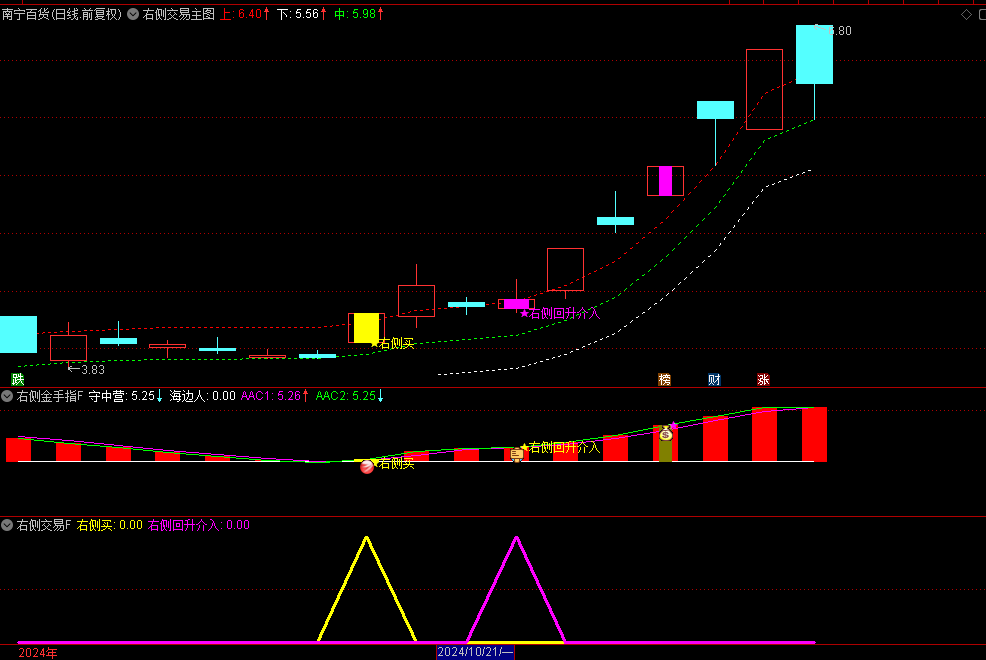Click the 海边人: 0.00 value

[202, 396]
